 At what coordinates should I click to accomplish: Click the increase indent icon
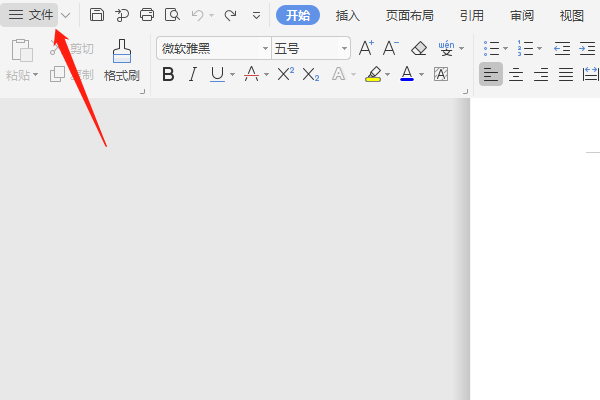click(x=587, y=49)
